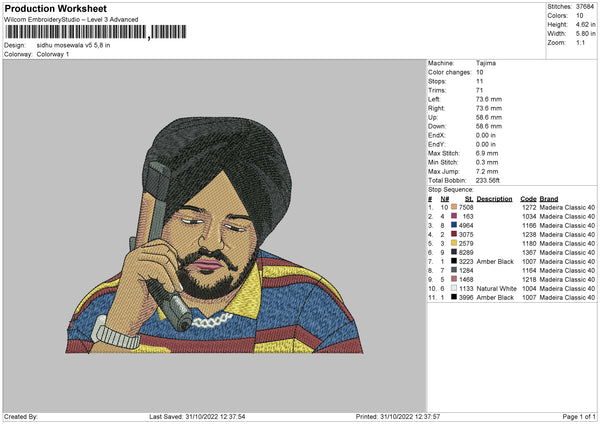Click the Right: label

point(436,108)
